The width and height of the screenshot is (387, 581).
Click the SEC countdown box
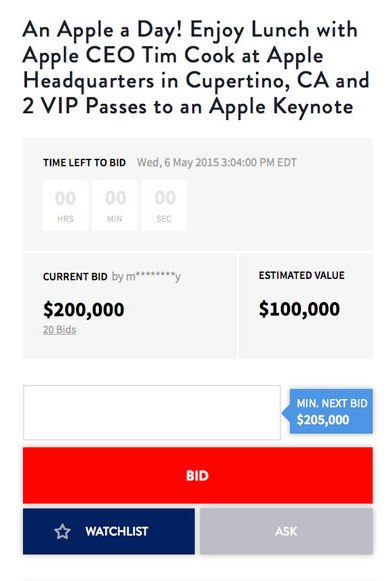[164, 205]
